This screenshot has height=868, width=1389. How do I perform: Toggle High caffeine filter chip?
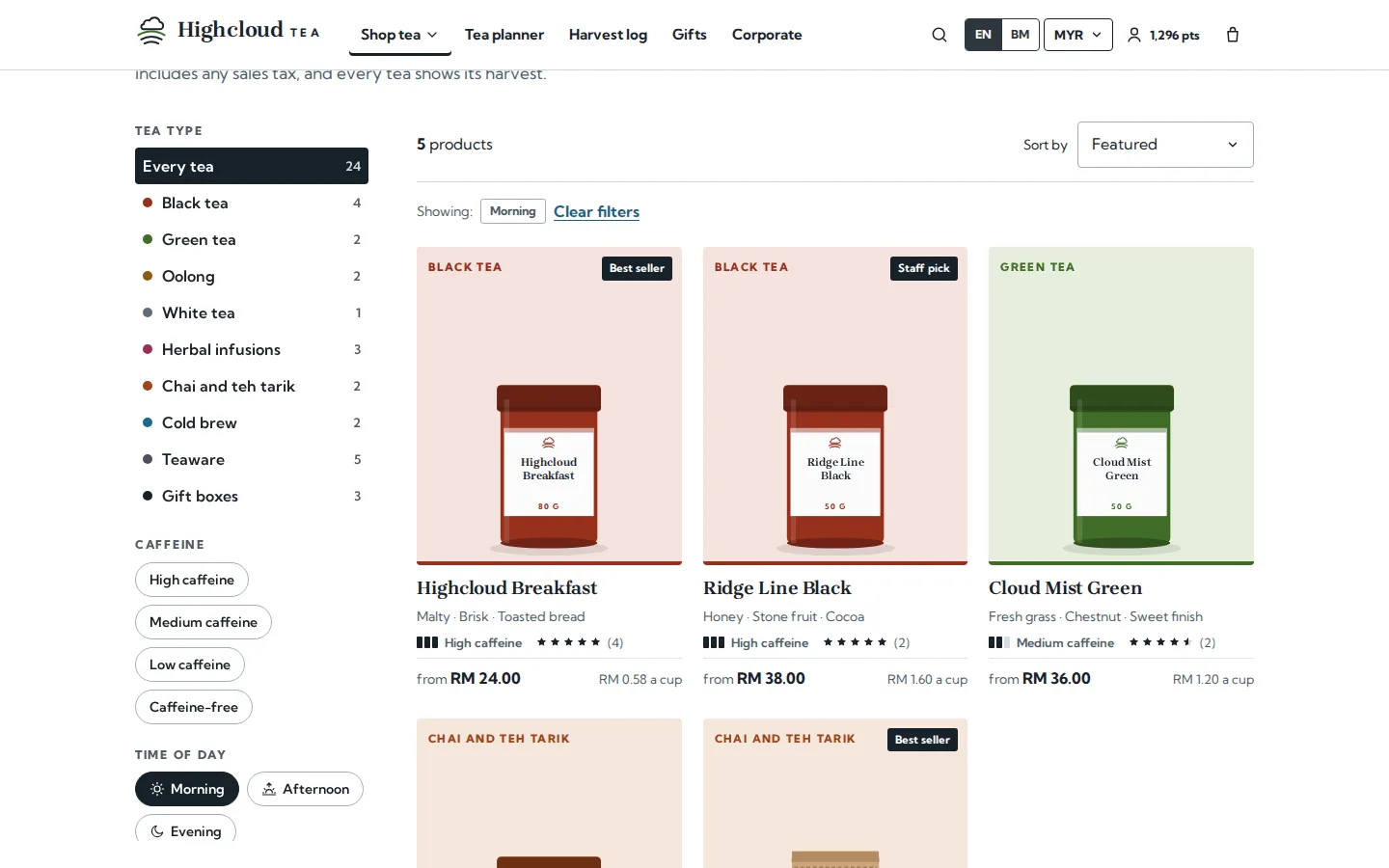(x=192, y=580)
